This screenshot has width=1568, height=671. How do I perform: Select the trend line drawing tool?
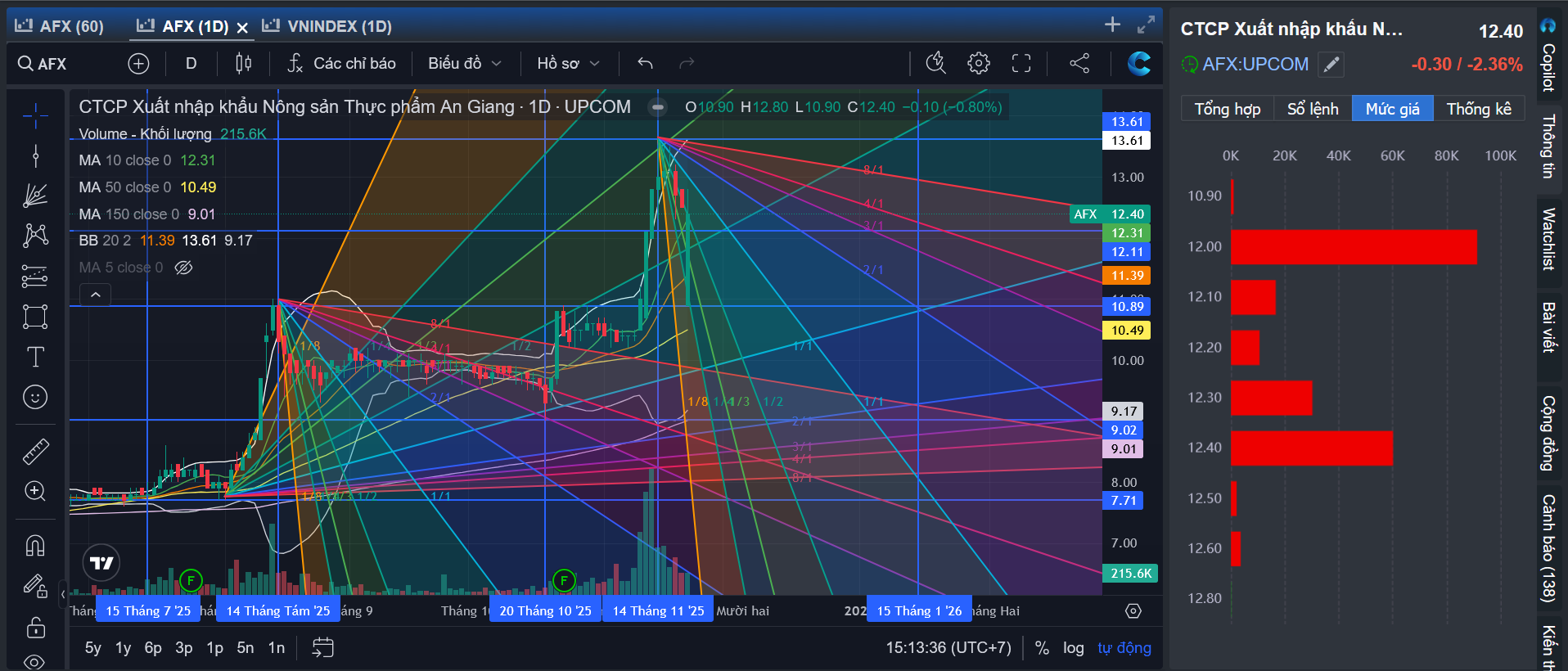[35, 155]
